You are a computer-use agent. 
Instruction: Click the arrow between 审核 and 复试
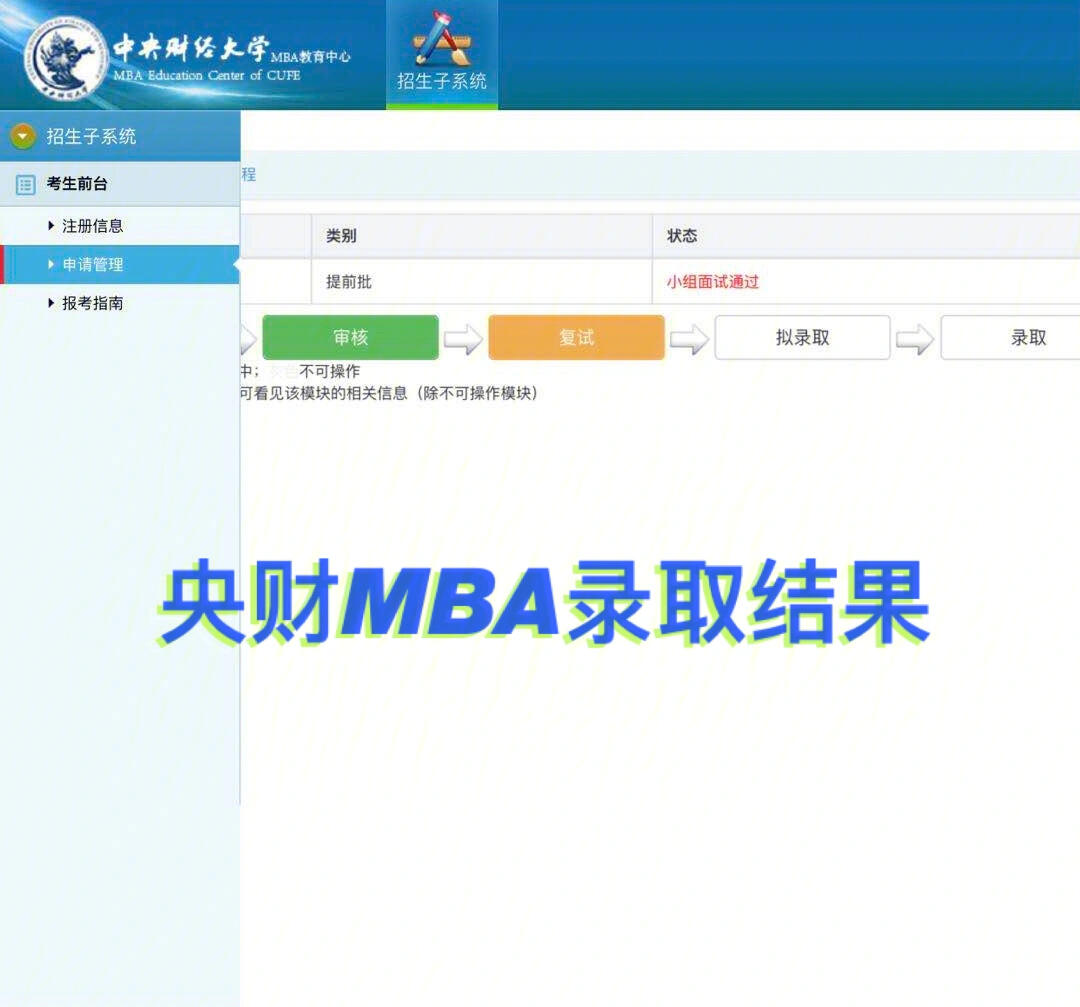464,339
